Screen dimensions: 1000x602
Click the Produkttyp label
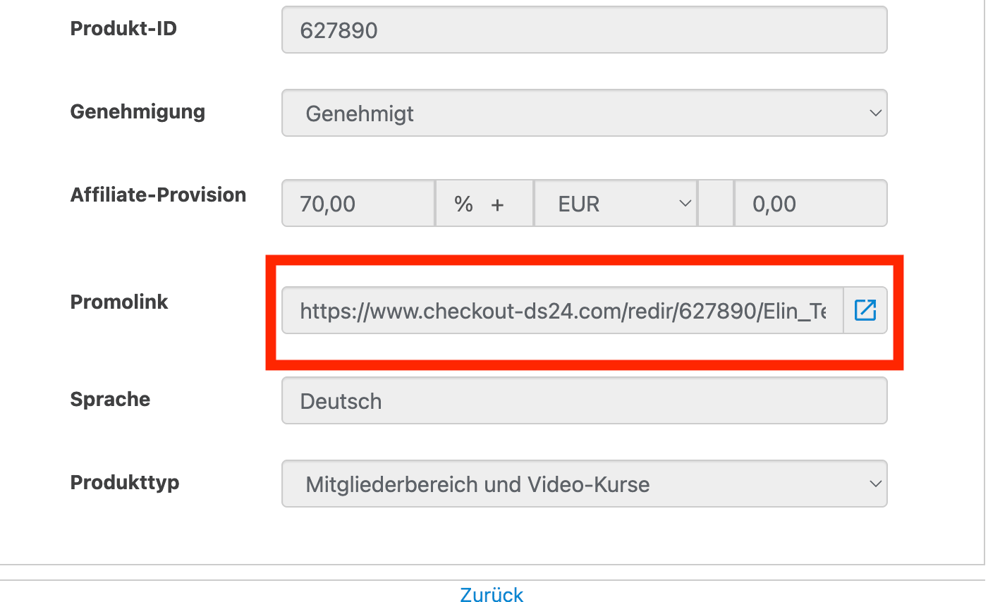click(x=125, y=482)
